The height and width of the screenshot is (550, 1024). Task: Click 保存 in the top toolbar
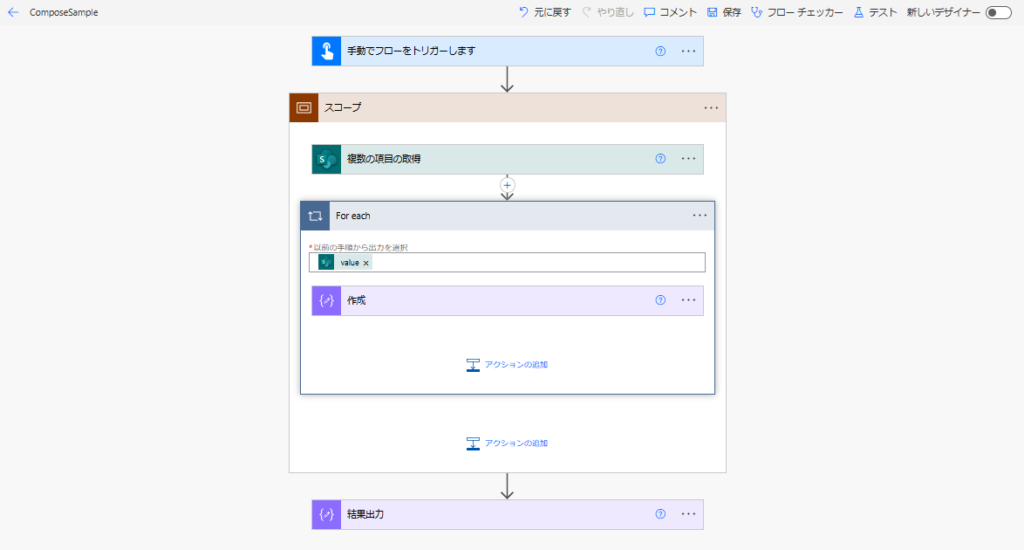(724, 12)
